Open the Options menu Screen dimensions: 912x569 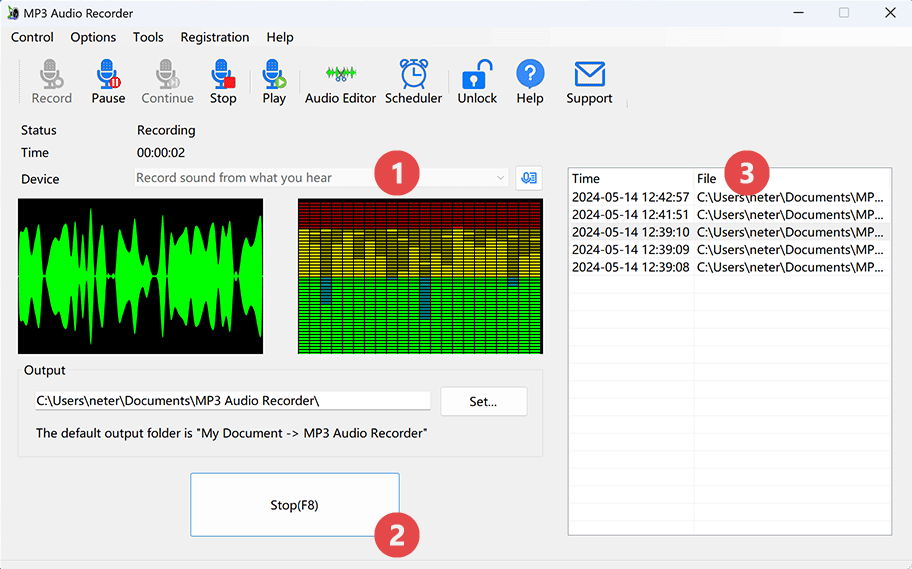93,37
